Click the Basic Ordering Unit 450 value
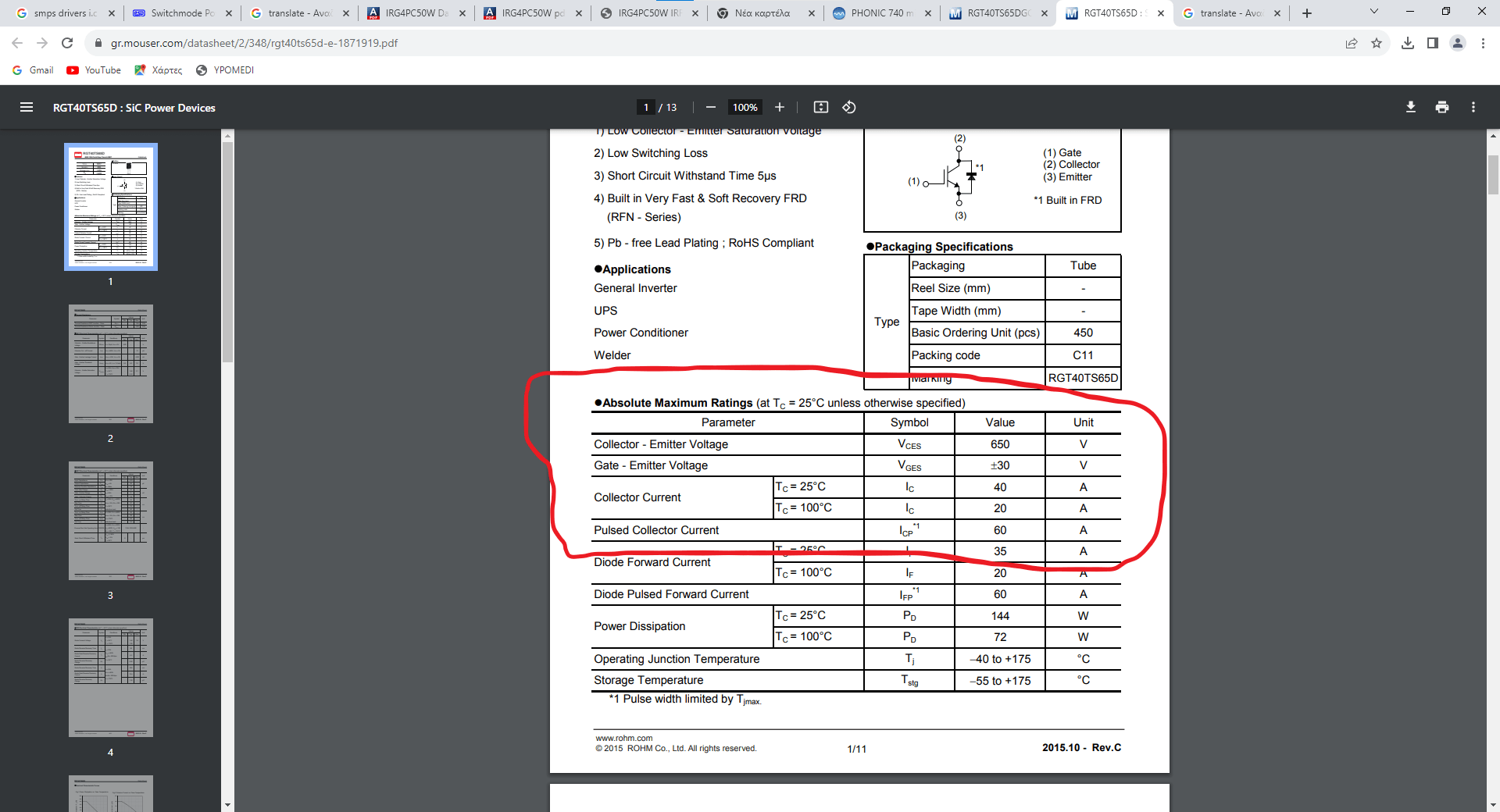 coord(1083,333)
